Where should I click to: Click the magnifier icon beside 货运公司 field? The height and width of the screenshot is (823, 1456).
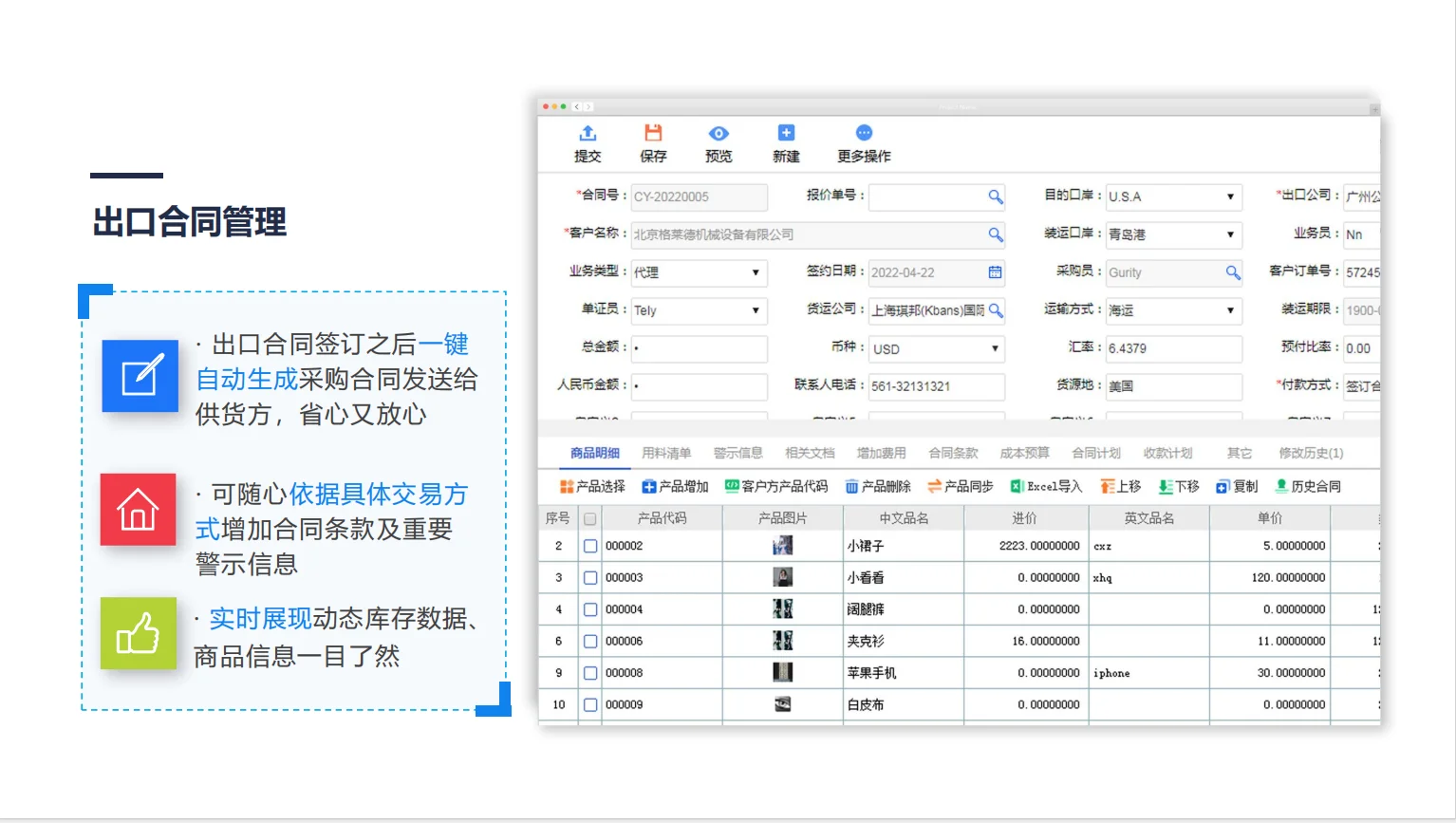tap(998, 310)
